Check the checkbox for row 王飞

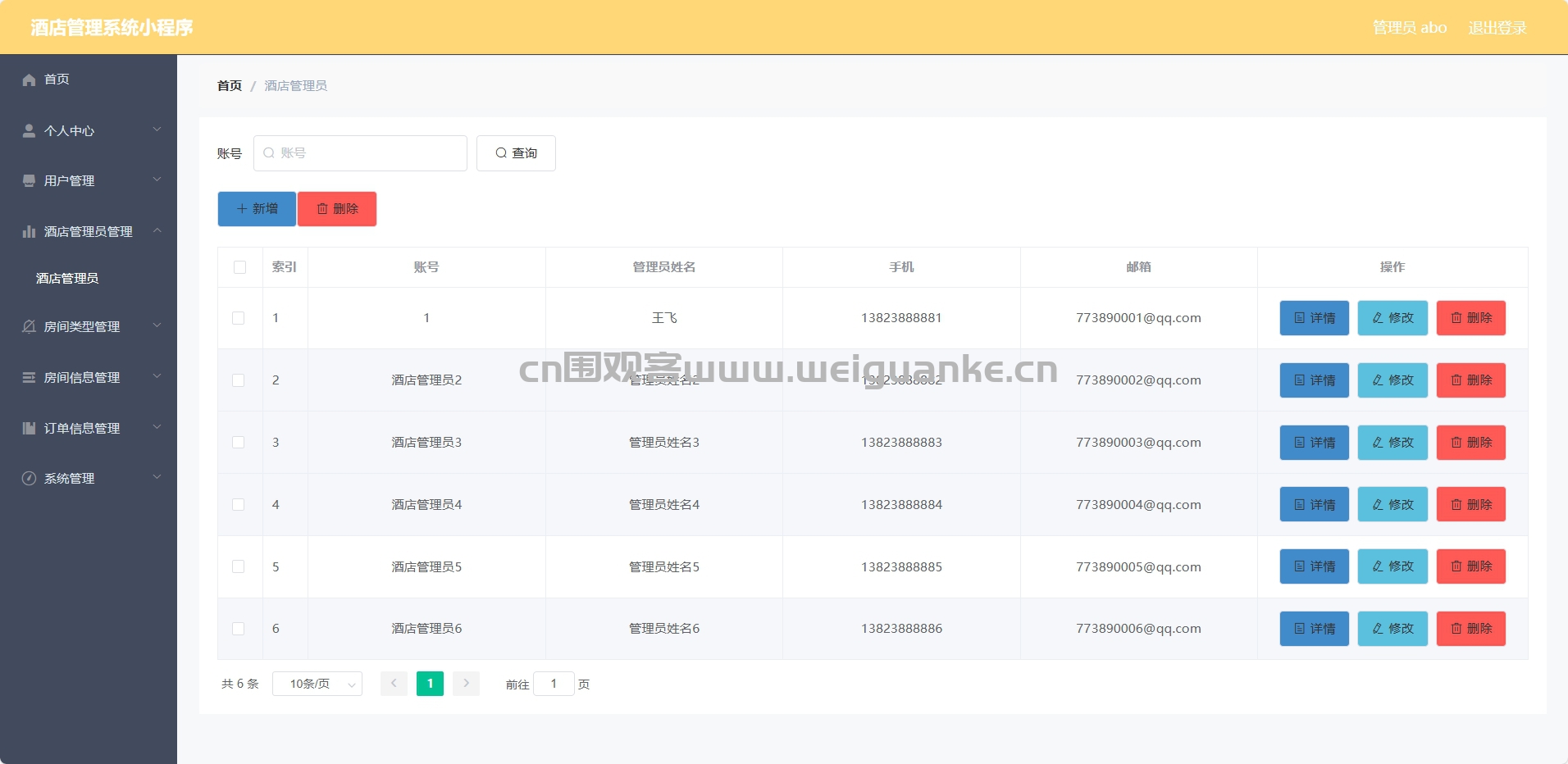point(239,318)
